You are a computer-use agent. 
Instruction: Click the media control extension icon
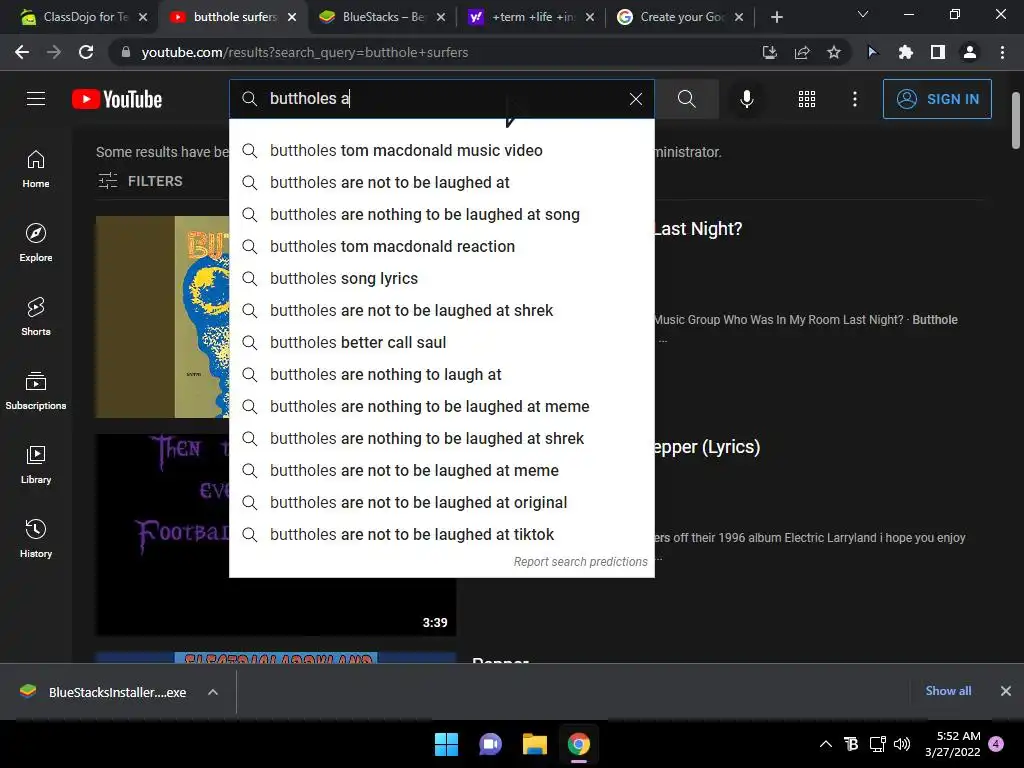click(872, 52)
